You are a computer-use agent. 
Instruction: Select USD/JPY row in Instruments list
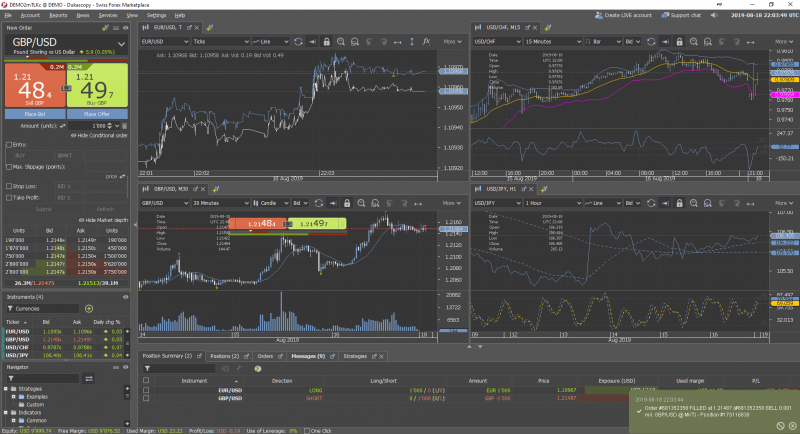coord(65,355)
